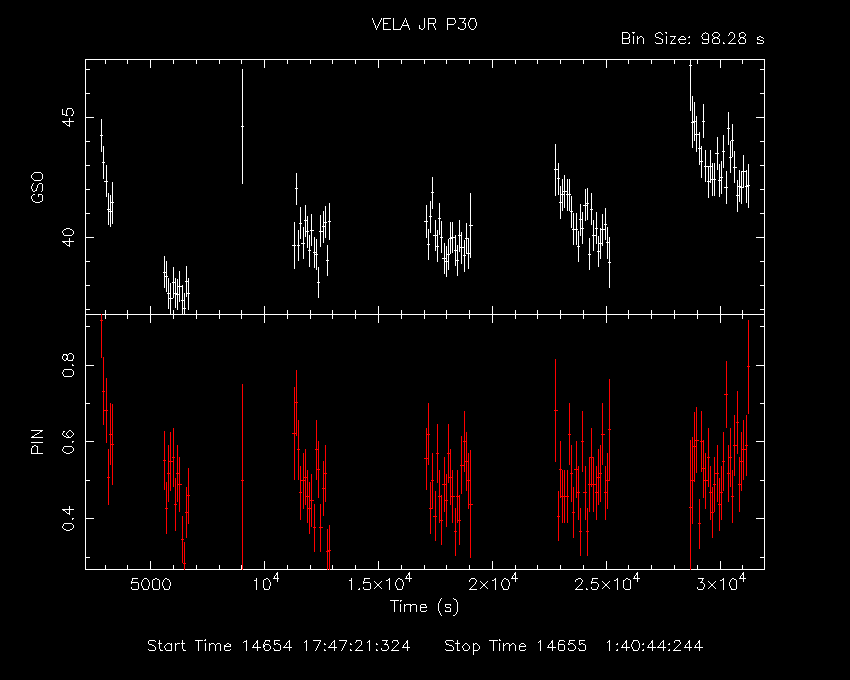The width and height of the screenshot is (850, 680).
Task: Click the "PIN" y-axis label
Action: point(37,442)
